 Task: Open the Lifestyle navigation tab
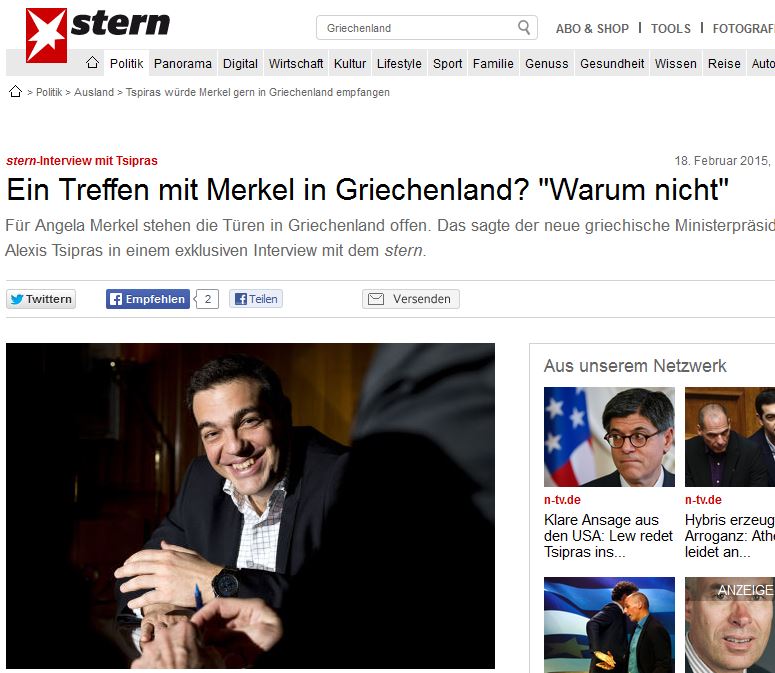(399, 63)
